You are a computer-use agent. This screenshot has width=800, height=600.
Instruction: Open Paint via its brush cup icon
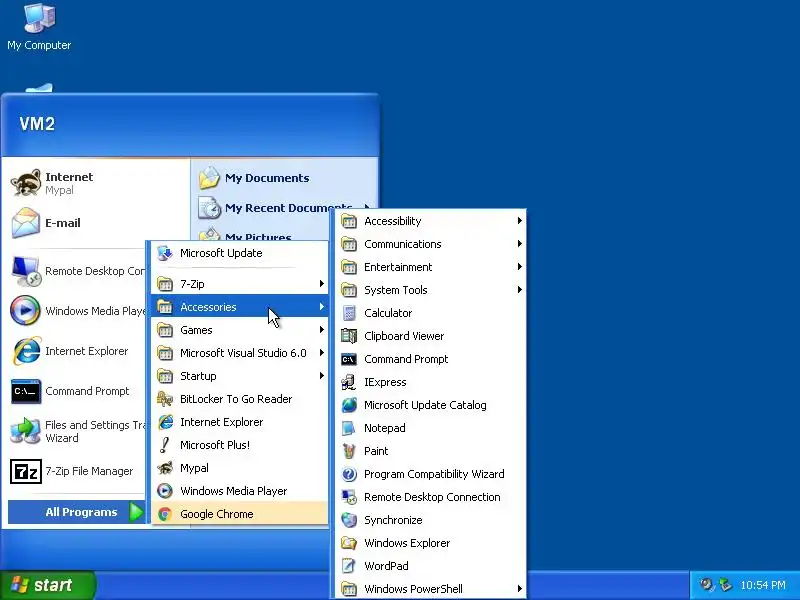349,451
